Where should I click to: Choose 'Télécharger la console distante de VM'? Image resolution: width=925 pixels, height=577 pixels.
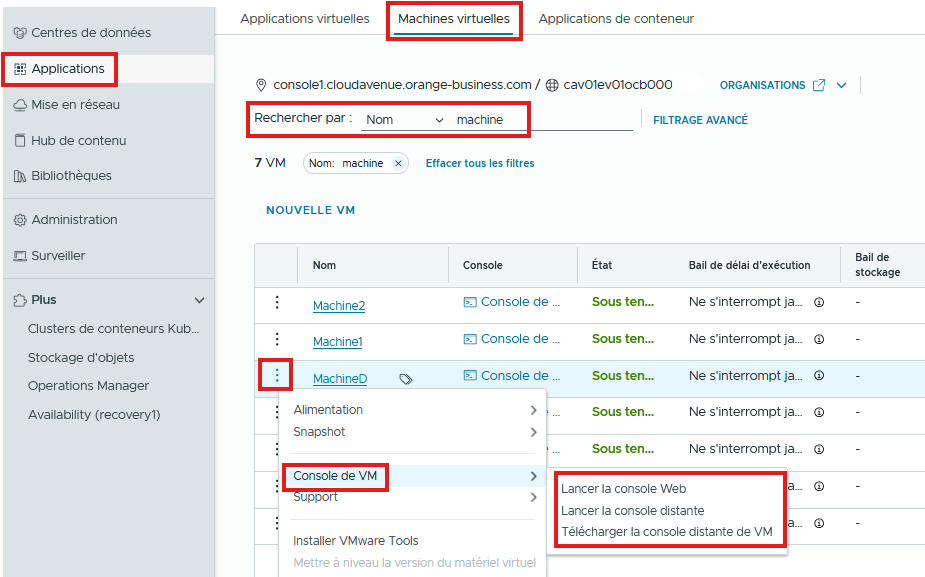point(666,531)
